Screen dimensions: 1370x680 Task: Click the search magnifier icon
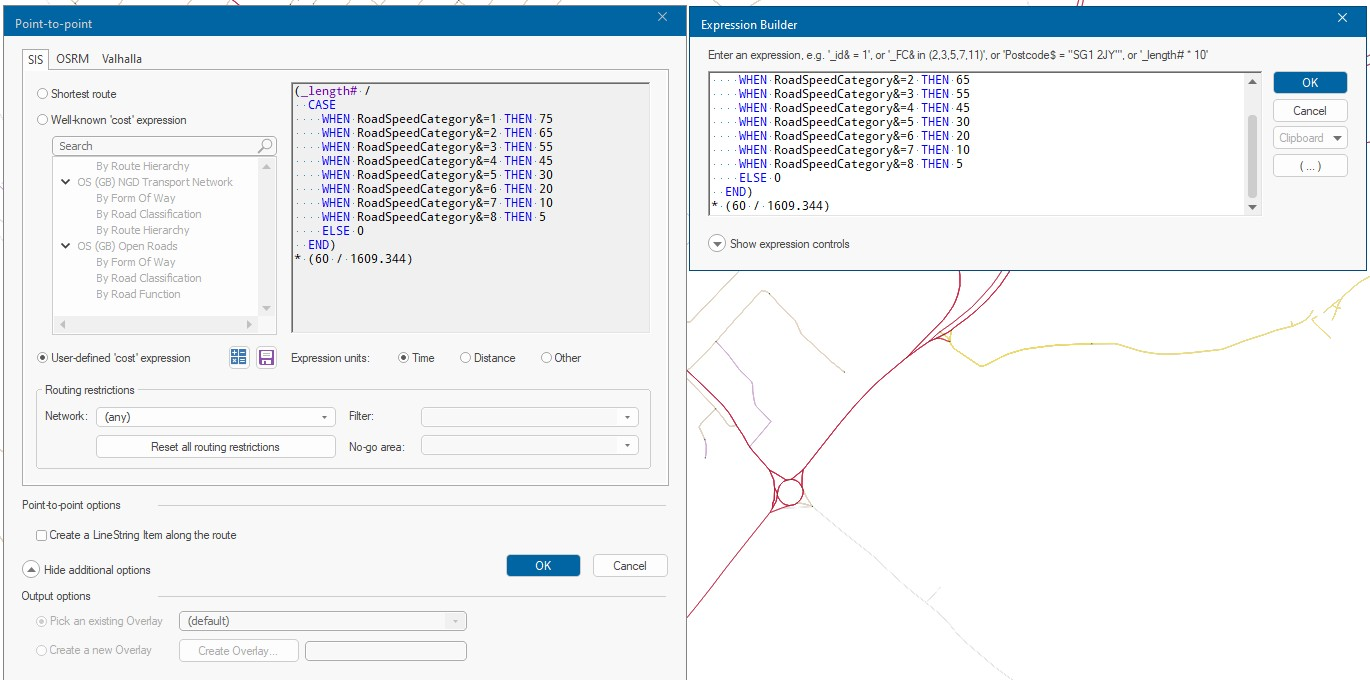click(x=265, y=146)
